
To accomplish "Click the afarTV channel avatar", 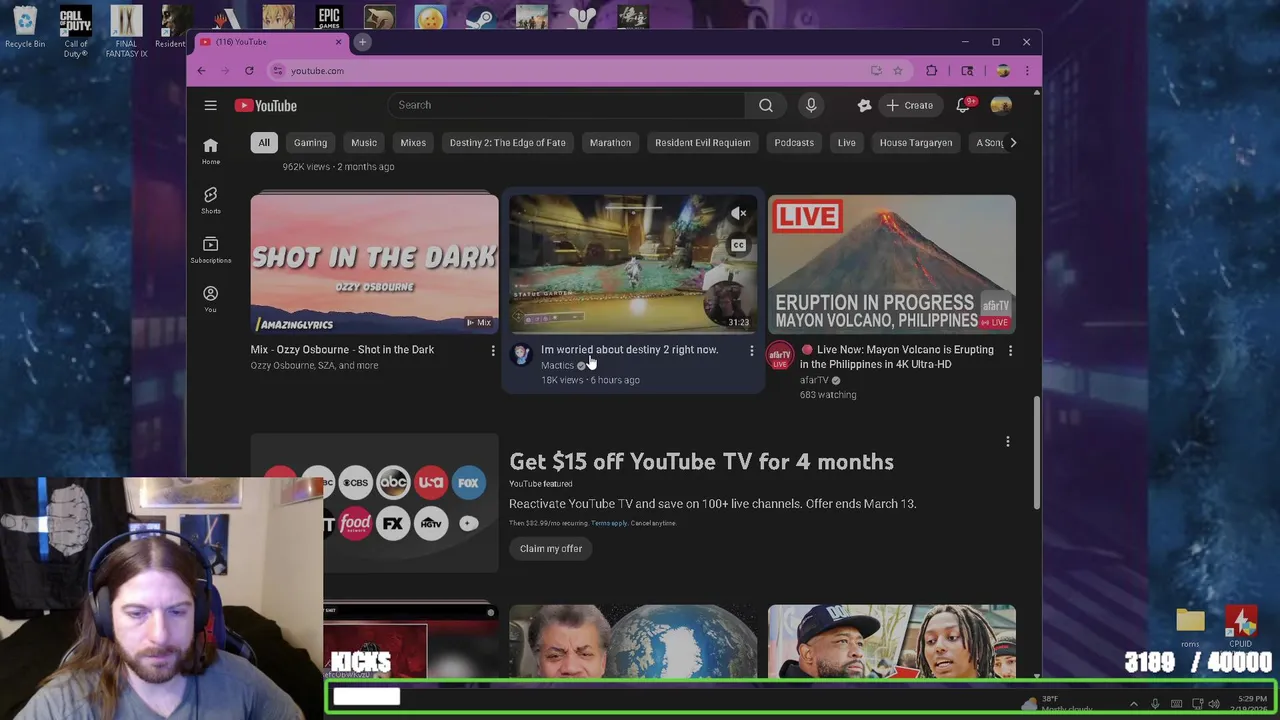I will pyautogui.click(x=780, y=356).
